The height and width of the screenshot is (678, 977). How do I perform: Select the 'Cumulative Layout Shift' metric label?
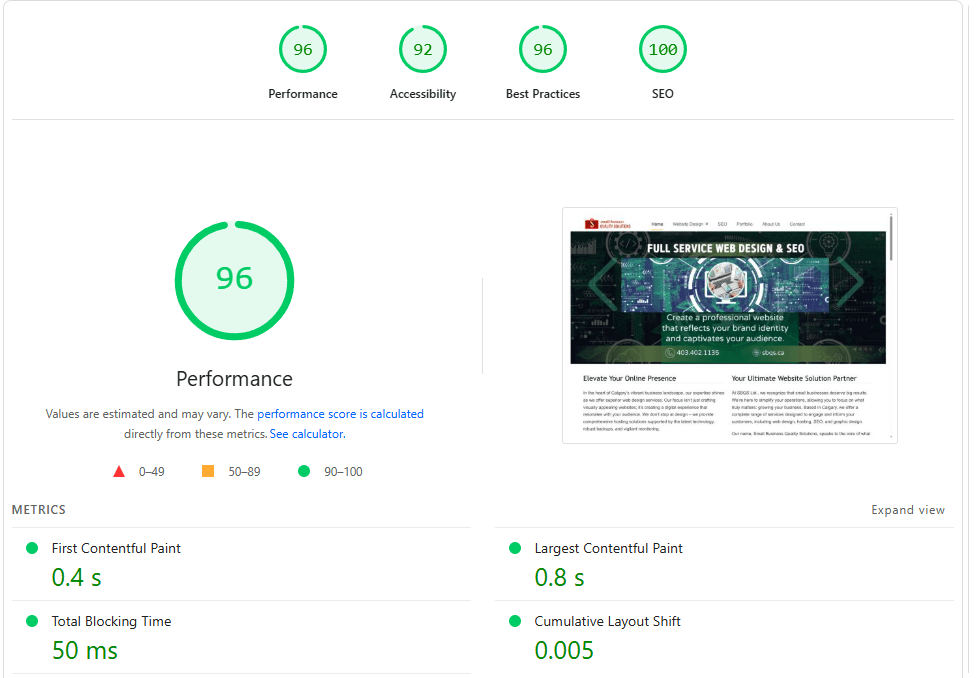[x=607, y=621]
